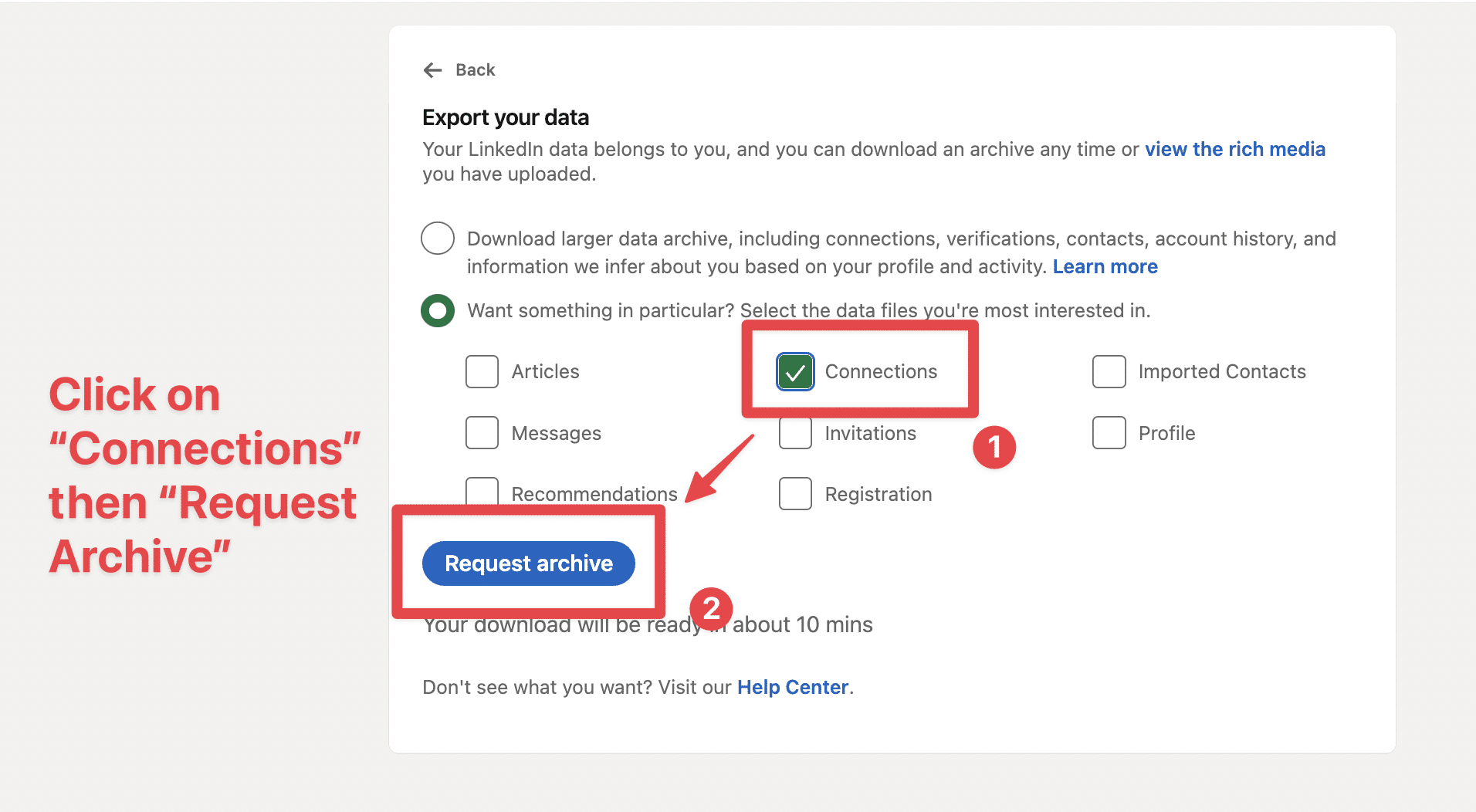Visit the Help Center link
The image size is (1476, 812).
click(792, 687)
